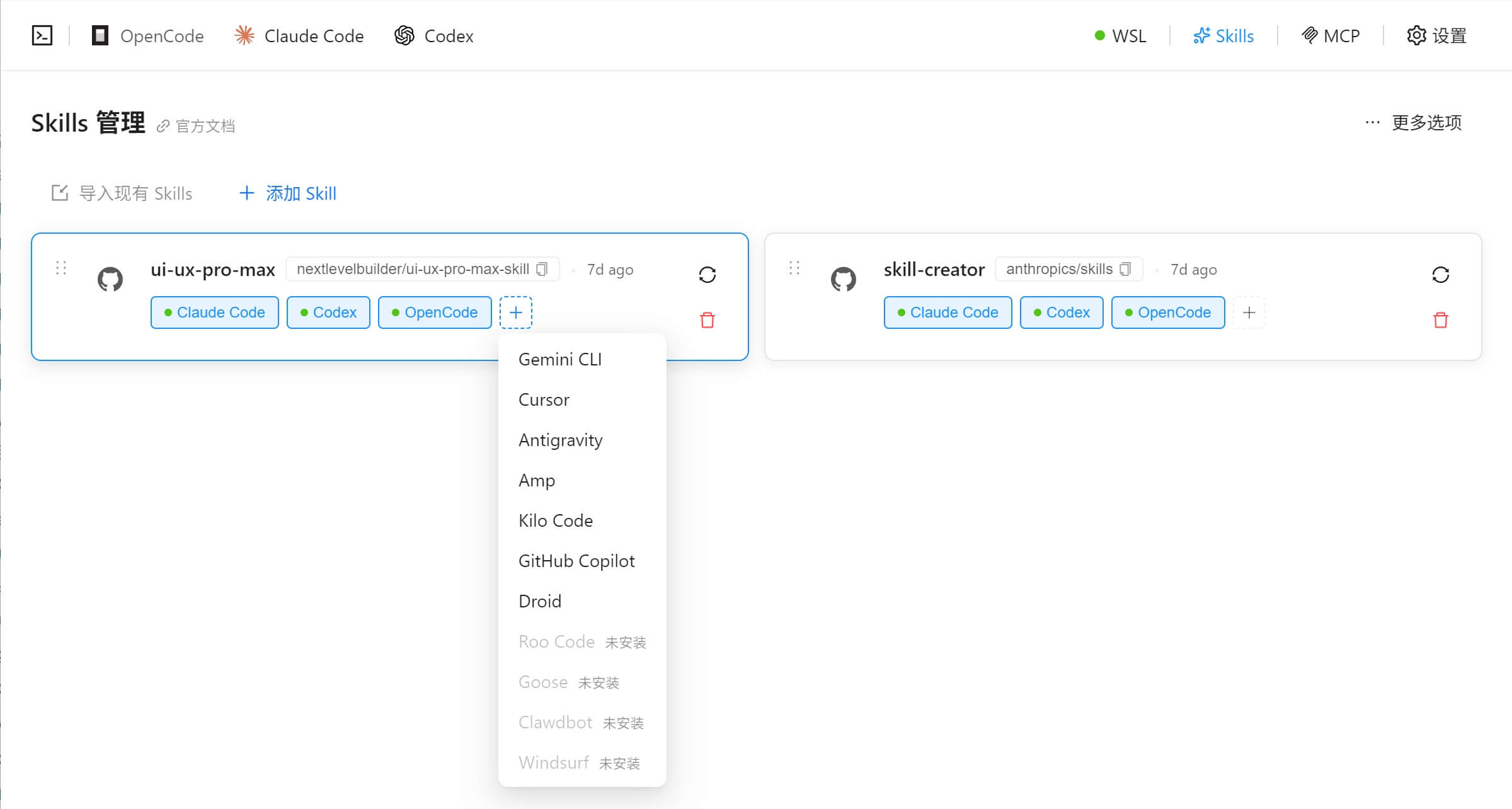The image size is (1512, 809).
Task: Grab the drag handle of skill-creator
Action: click(x=794, y=268)
